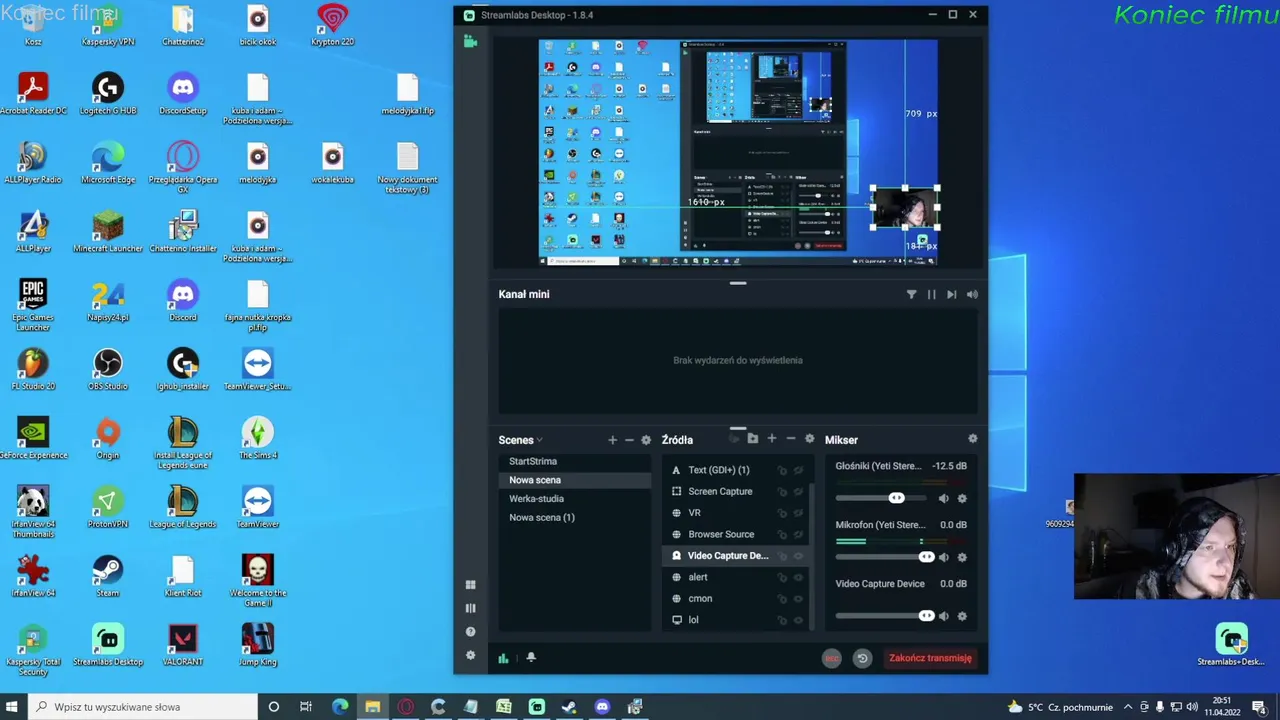Viewport: 1280px width, 720px height.
Task: Toggle visibility of Browser Source
Action: (x=798, y=535)
